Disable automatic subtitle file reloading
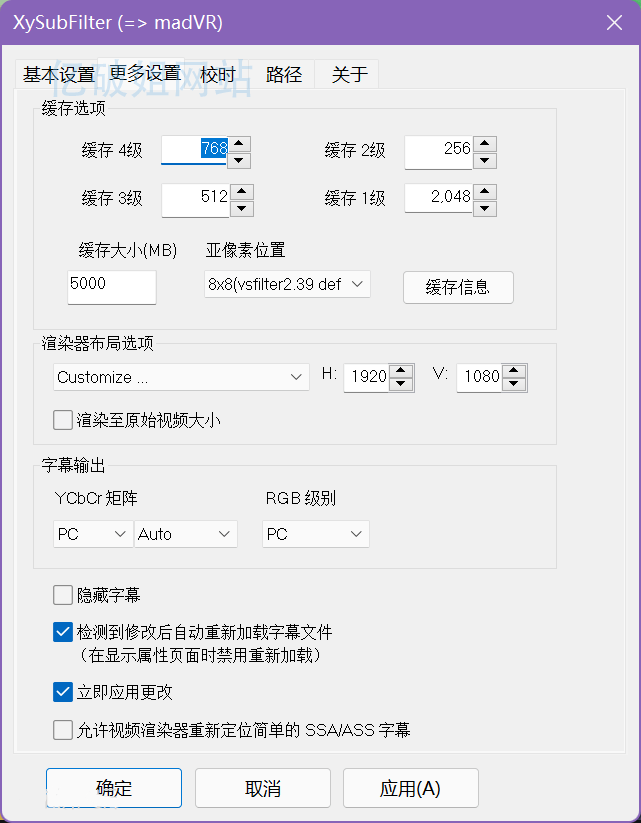The height and width of the screenshot is (823, 641). point(62,632)
